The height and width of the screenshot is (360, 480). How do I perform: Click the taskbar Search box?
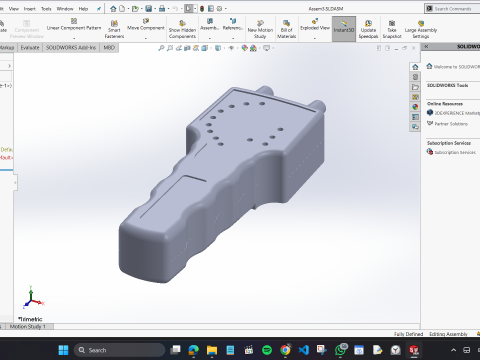click(119, 350)
